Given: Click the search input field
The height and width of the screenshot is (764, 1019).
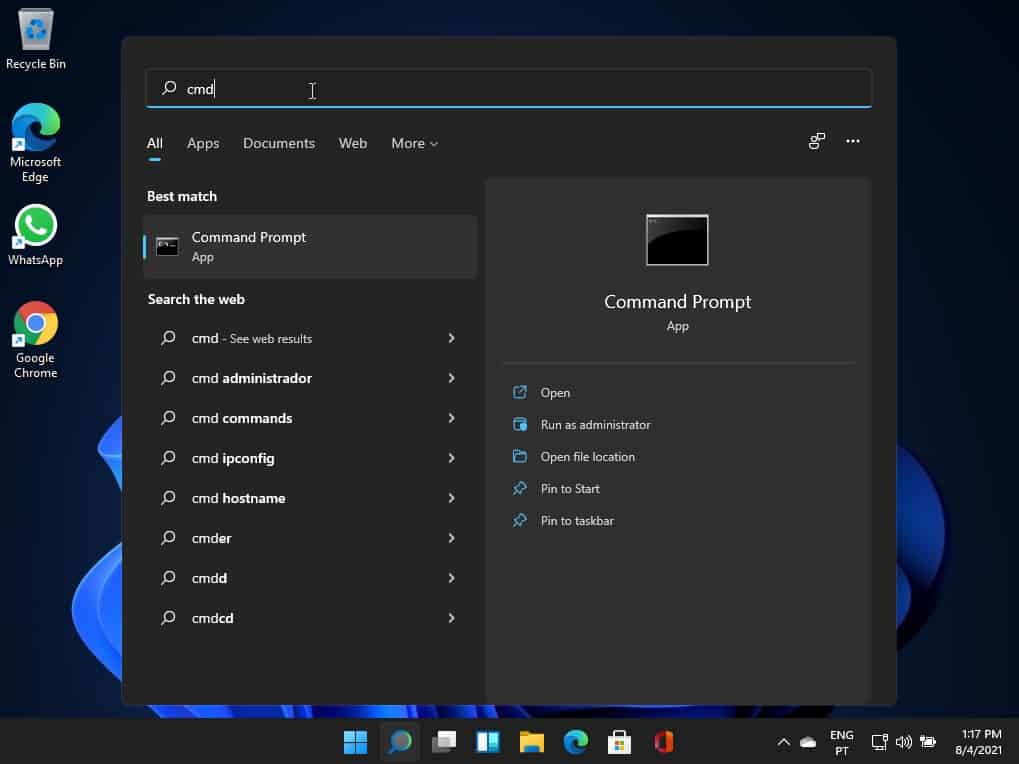Looking at the screenshot, I should coord(508,89).
